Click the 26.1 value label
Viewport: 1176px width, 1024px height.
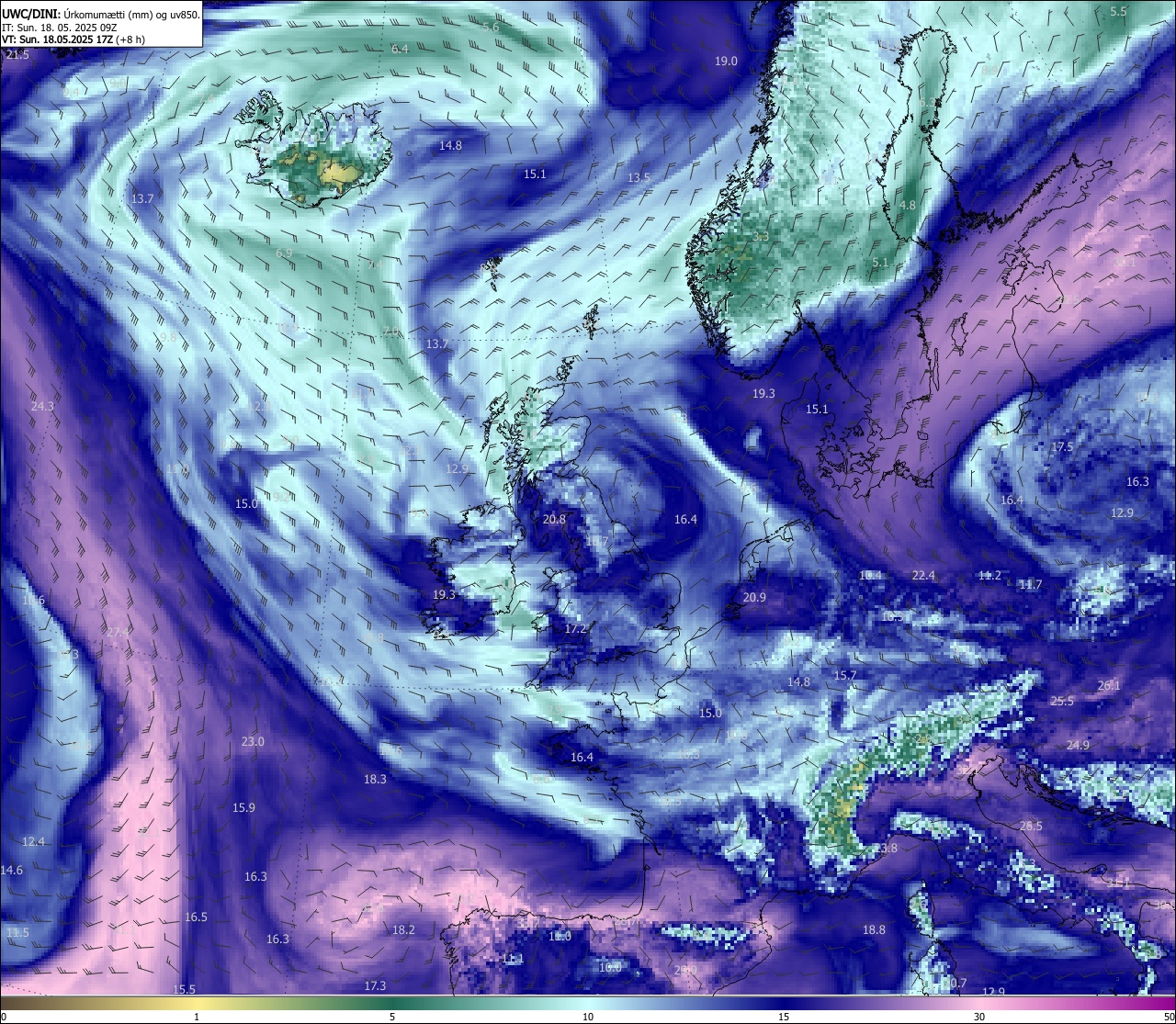point(1109,685)
